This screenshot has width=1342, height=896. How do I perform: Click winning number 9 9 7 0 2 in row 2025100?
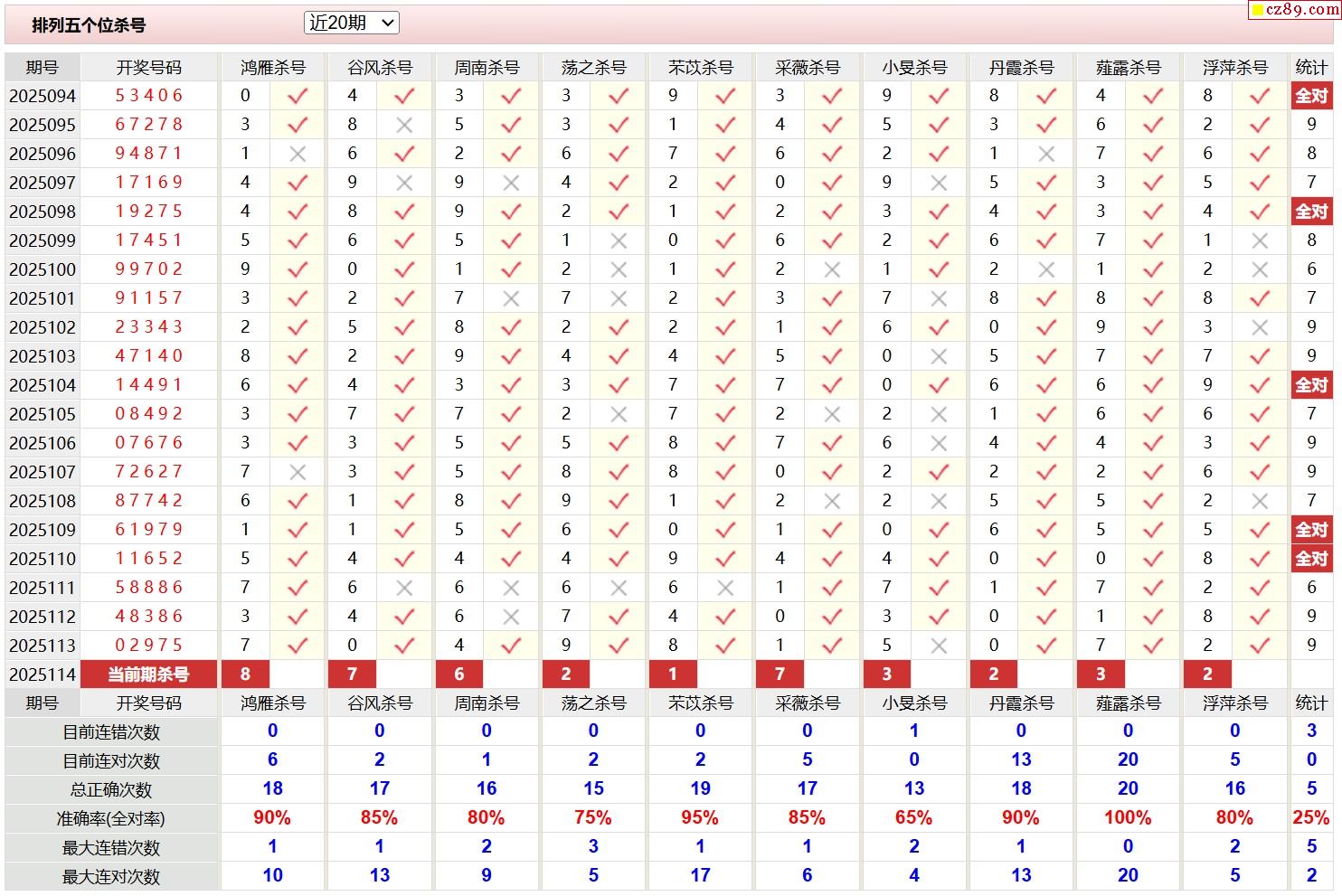(149, 269)
